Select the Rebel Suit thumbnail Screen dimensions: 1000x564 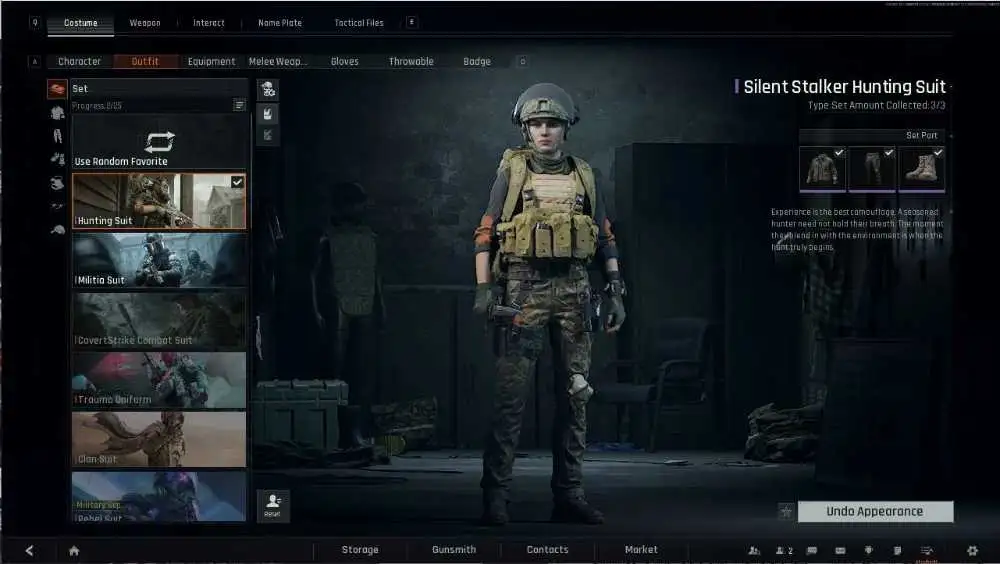pos(159,496)
